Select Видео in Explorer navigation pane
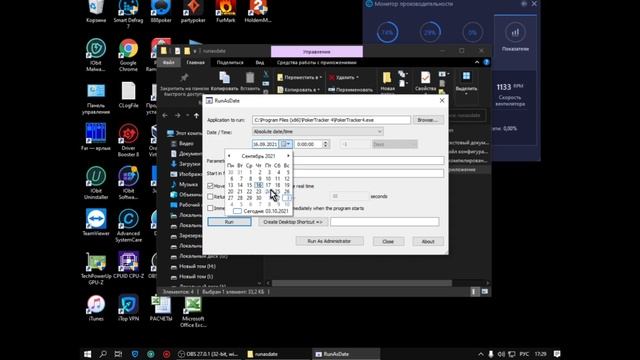Screen dimensions: 640x360 [x=186, y=143]
